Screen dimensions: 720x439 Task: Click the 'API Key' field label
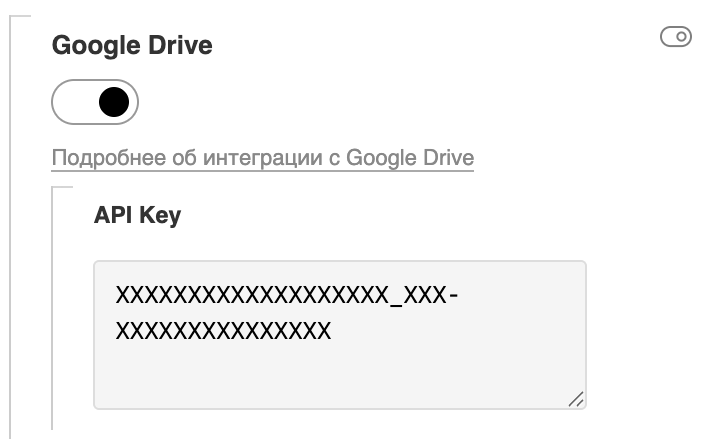pos(137,215)
